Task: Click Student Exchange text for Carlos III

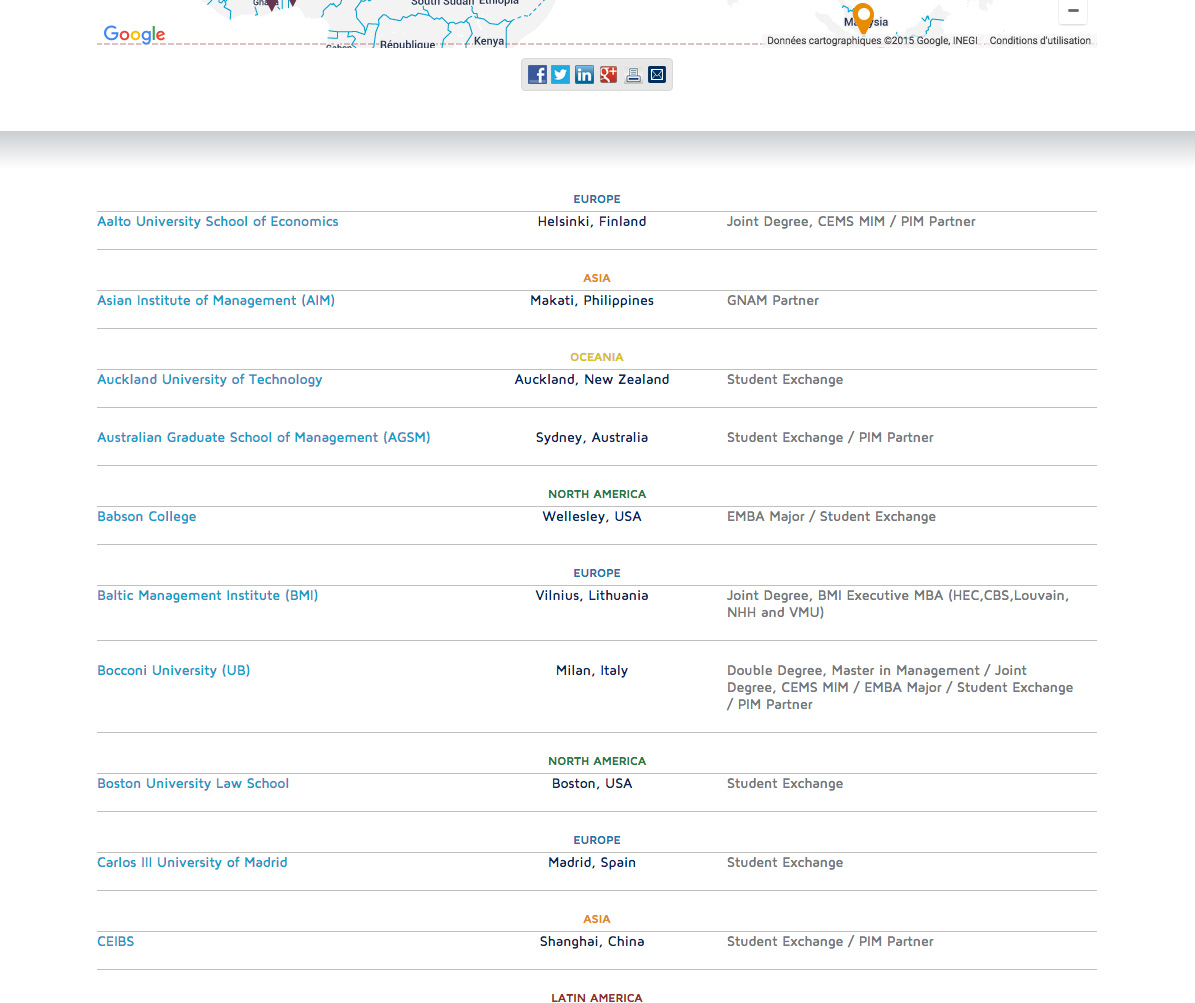Action: pyautogui.click(x=785, y=863)
